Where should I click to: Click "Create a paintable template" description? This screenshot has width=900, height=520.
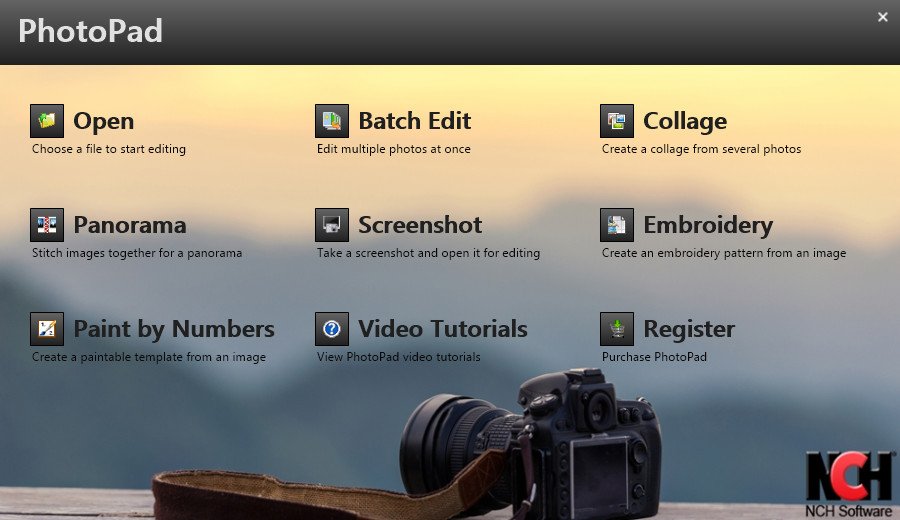click(x=149, y=357)
